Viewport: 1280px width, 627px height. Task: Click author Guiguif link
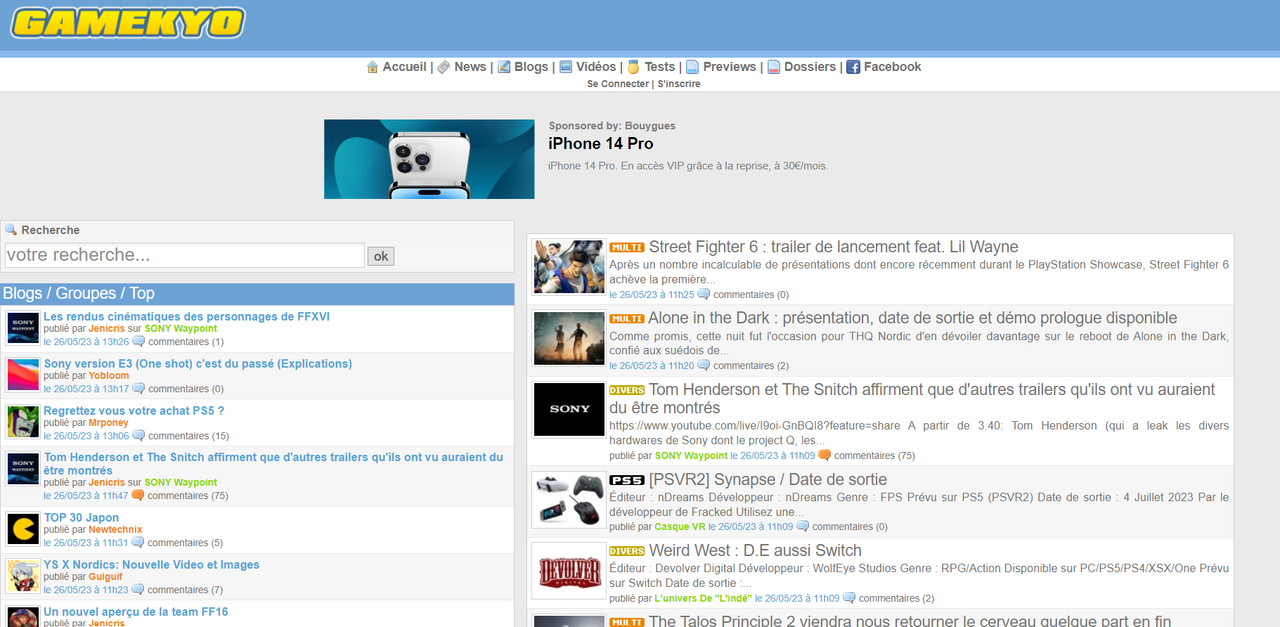coord(105,577)
